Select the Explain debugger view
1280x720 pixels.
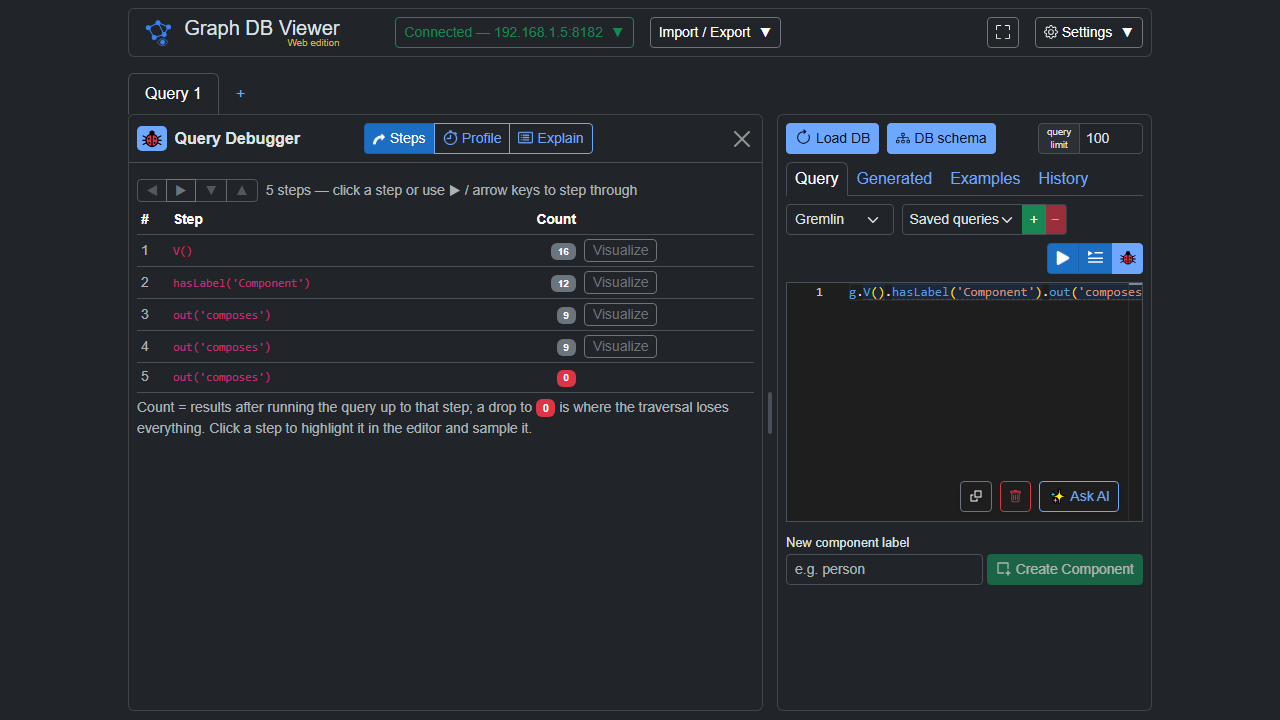coord(551,138)
